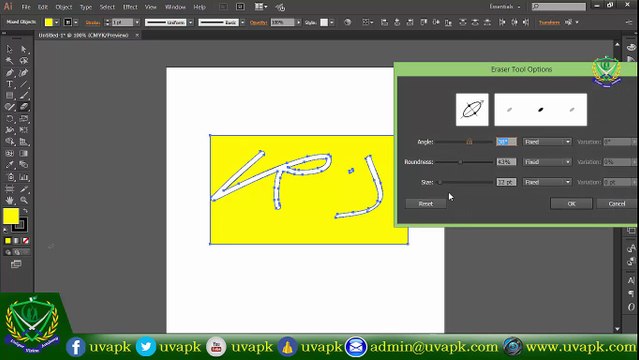This screenshot has height=360, width=639.
Task: Select the Type tool
Action: (9, 84)
